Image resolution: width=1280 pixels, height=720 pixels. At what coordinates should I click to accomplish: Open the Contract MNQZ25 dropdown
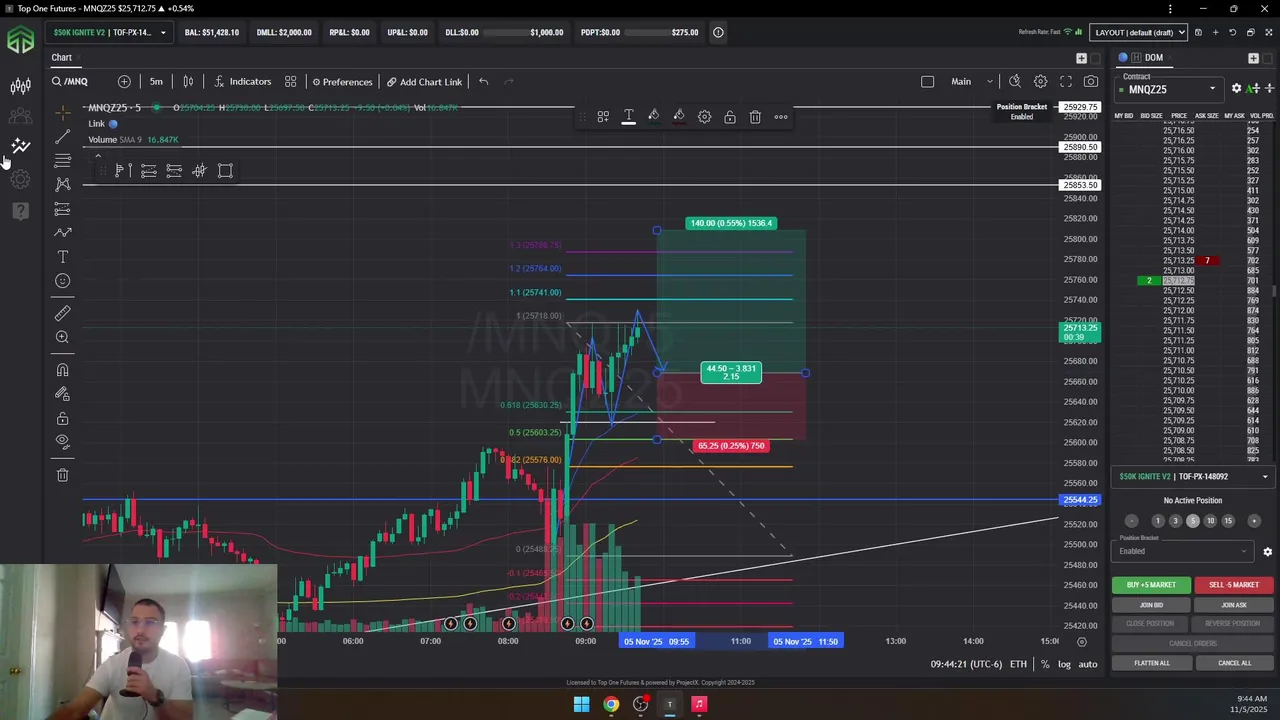(x=1170, y=89)
